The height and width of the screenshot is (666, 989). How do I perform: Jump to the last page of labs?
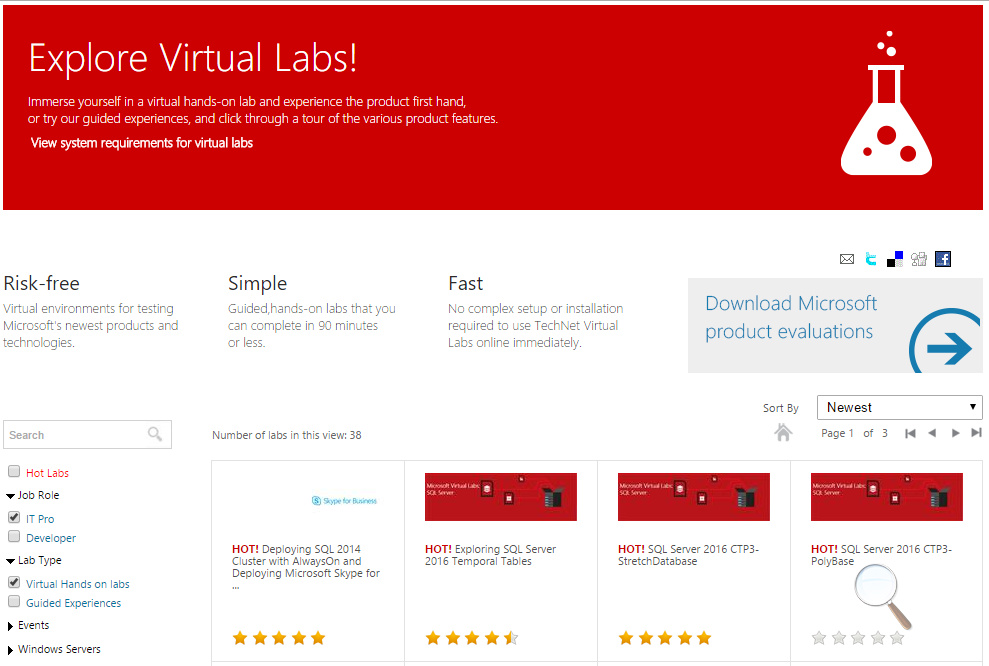click(x=976, y=433)
